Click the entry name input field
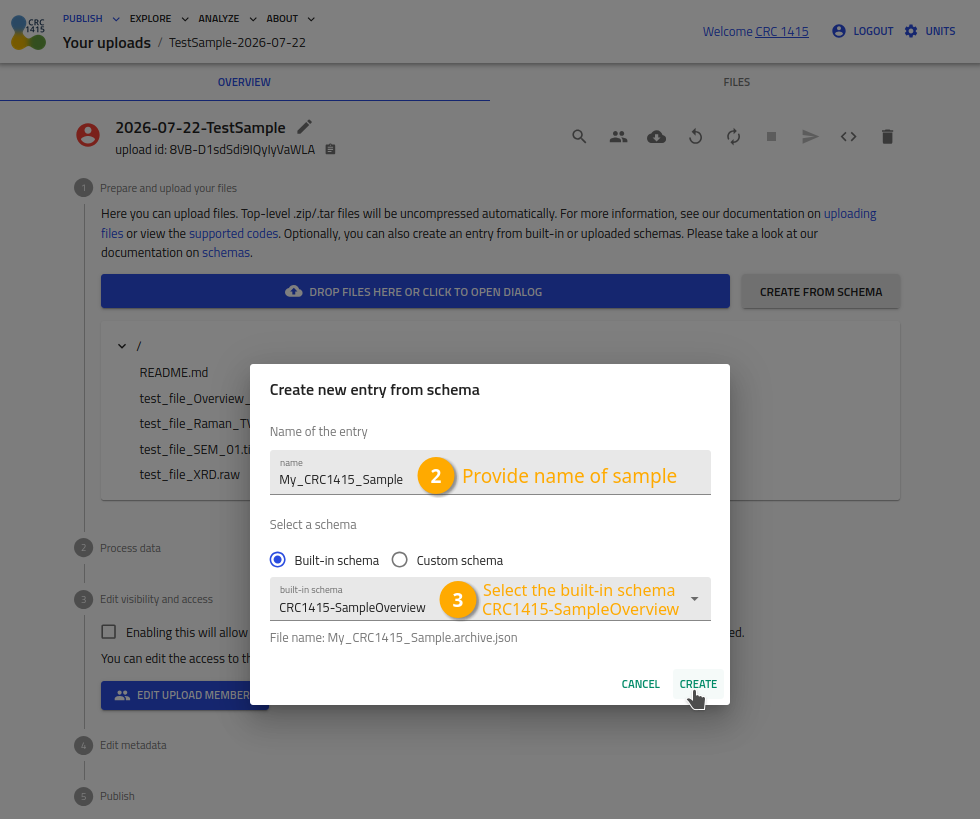 point(490,473)
